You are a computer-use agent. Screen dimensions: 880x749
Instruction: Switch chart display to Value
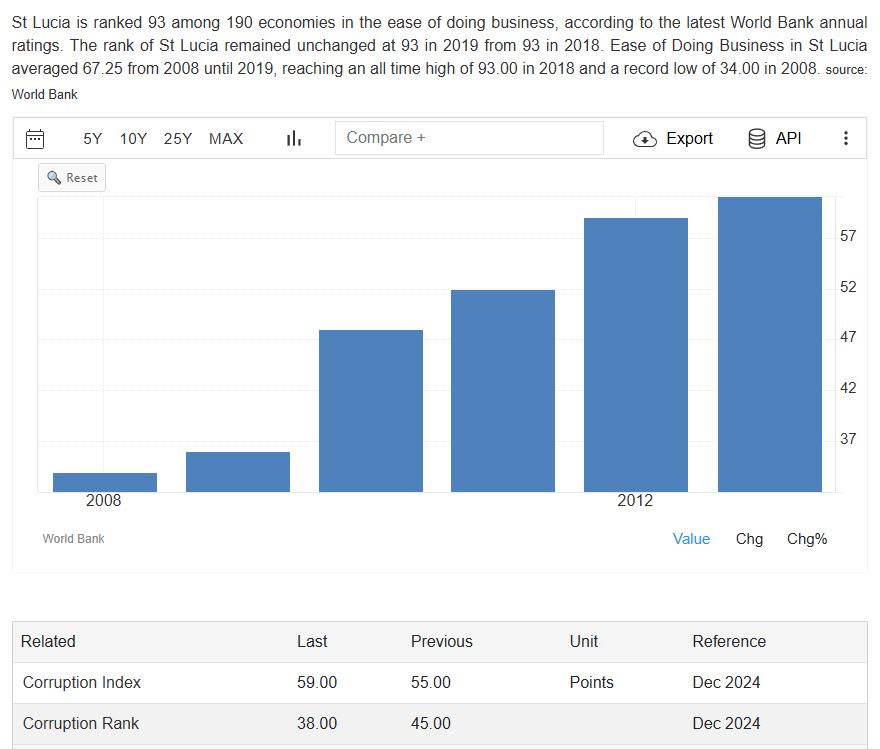(691, 539)
